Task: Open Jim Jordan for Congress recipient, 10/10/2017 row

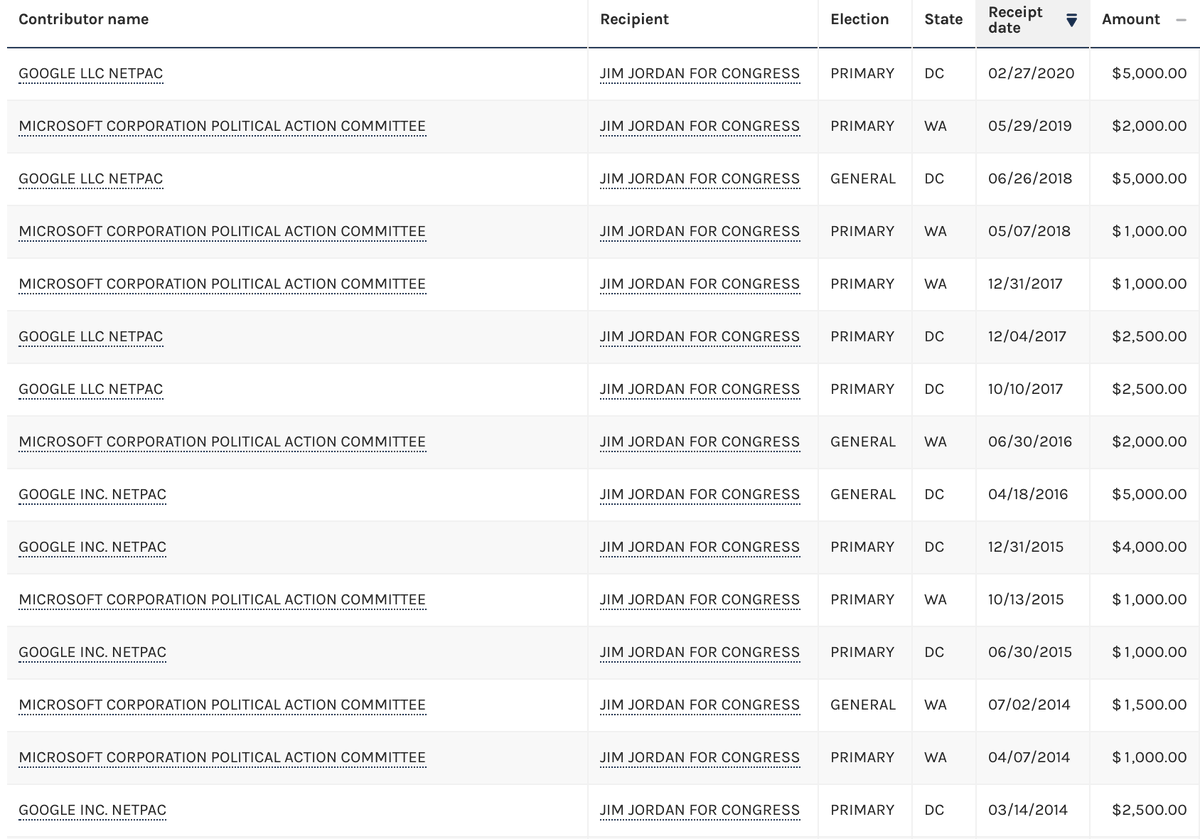Action: [x=700, y=389]
